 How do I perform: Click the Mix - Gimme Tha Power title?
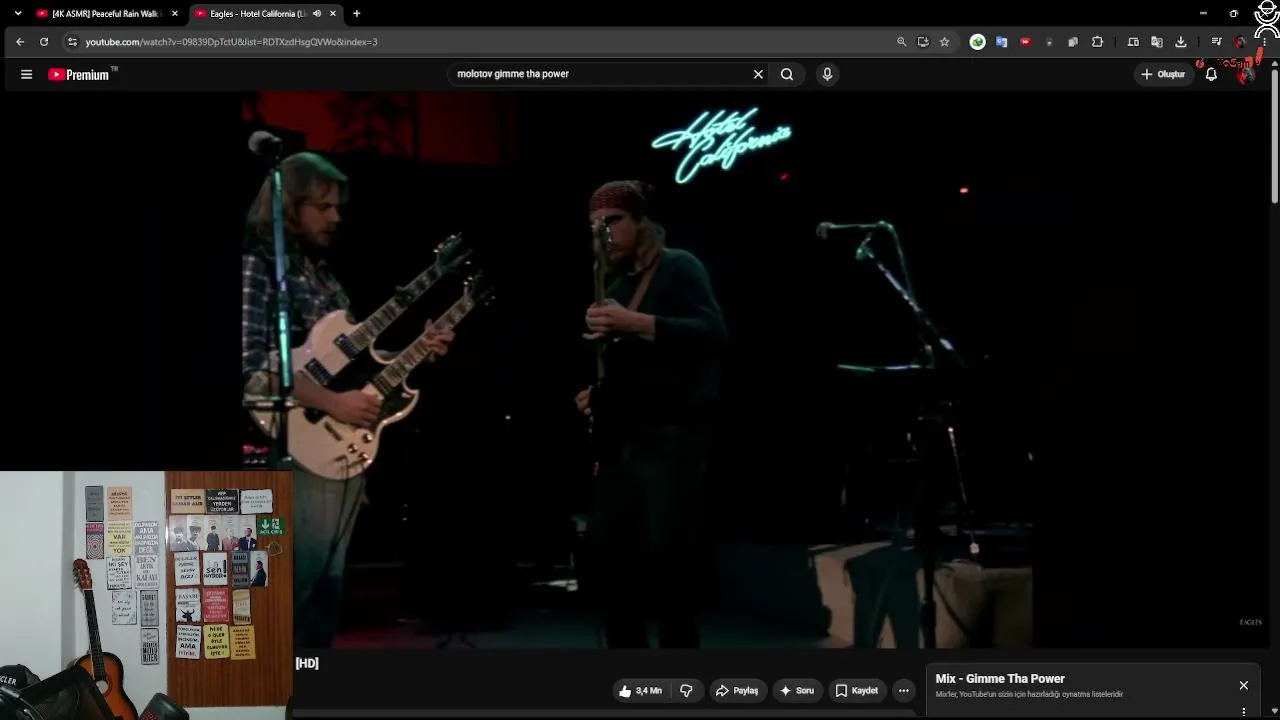pos(1000,679)
